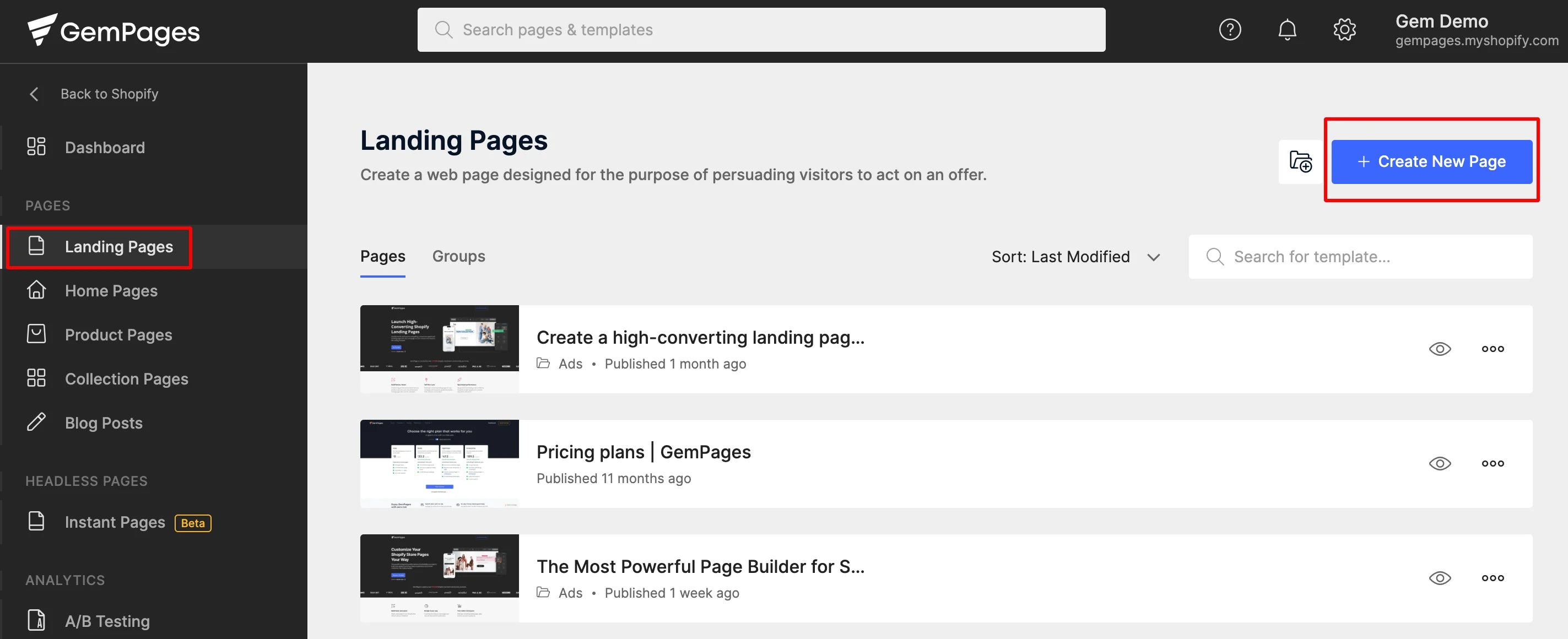Click the A/B Testing document icon

click(x=36, y=620)
